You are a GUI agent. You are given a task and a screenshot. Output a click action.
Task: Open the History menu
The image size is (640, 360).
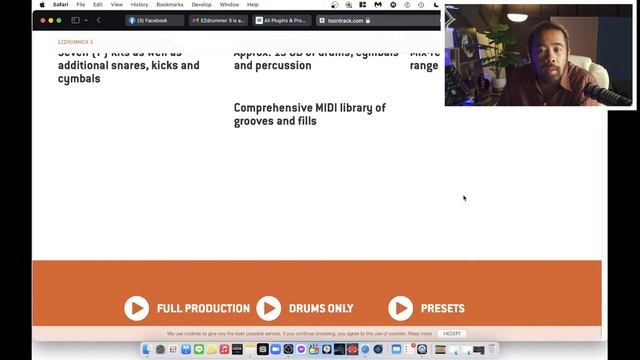pyautogui.click(x=139, y=4)
